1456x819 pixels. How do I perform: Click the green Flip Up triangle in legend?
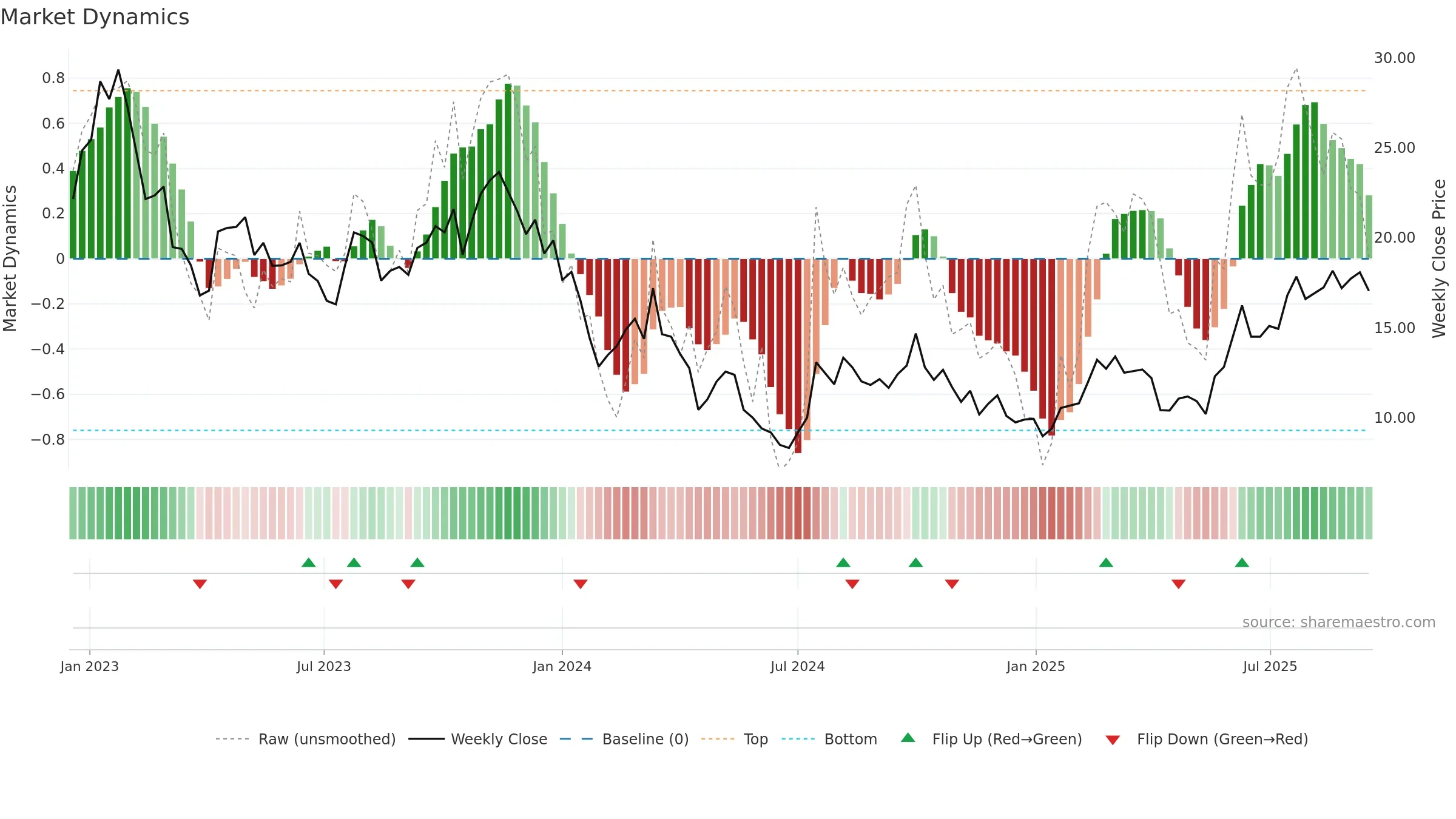click(908, 738)
